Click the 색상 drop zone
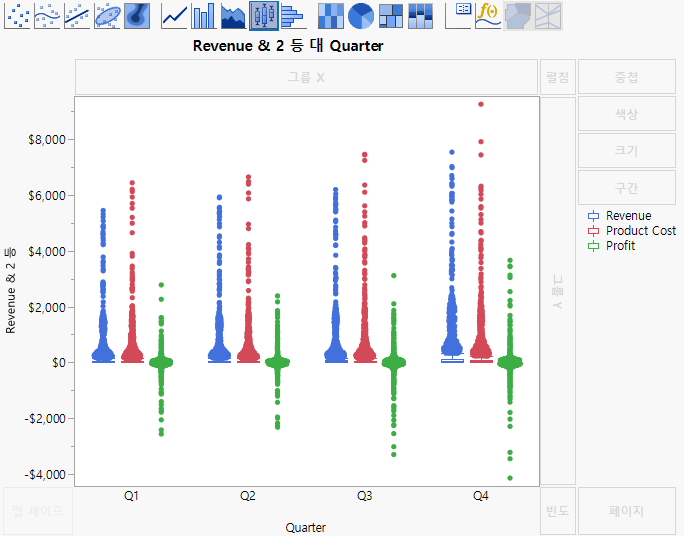The height and width of the screenshot is (536, 684). pos(626,114)
